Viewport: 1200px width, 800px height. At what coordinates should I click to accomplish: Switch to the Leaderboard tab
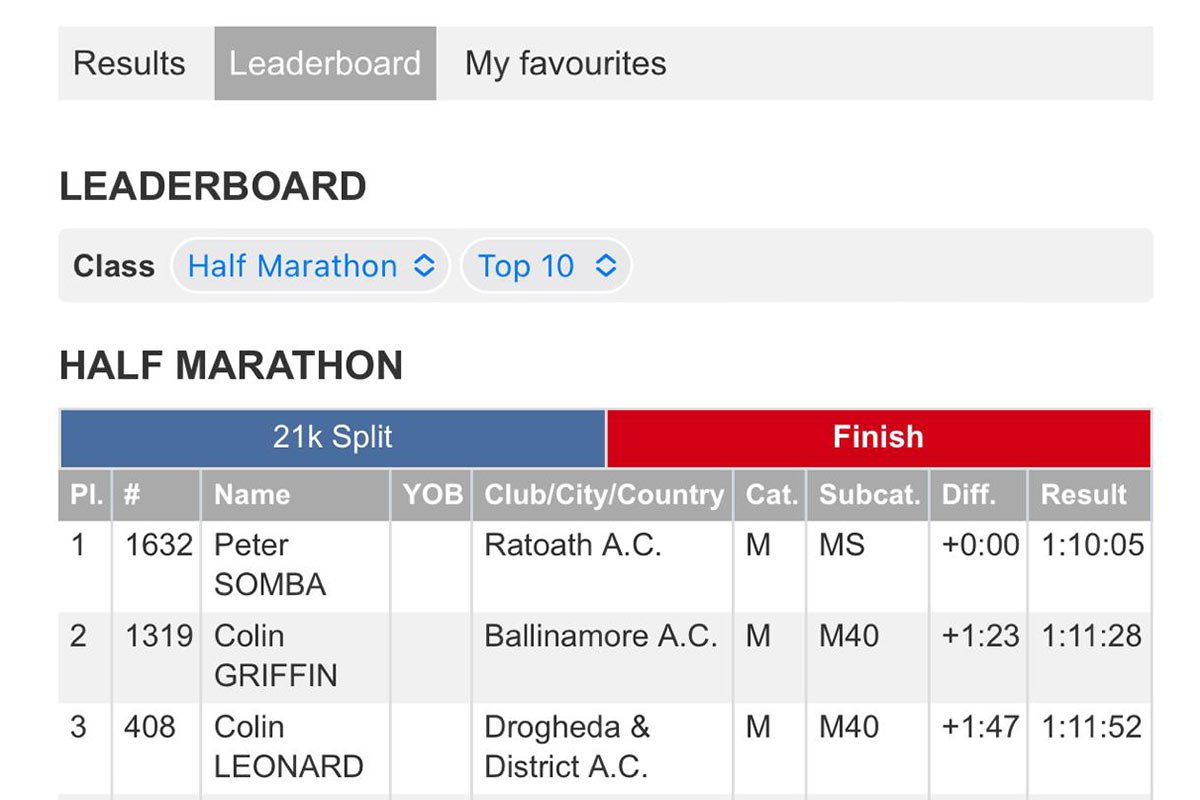pyautogui.click(x=325, y=63)
